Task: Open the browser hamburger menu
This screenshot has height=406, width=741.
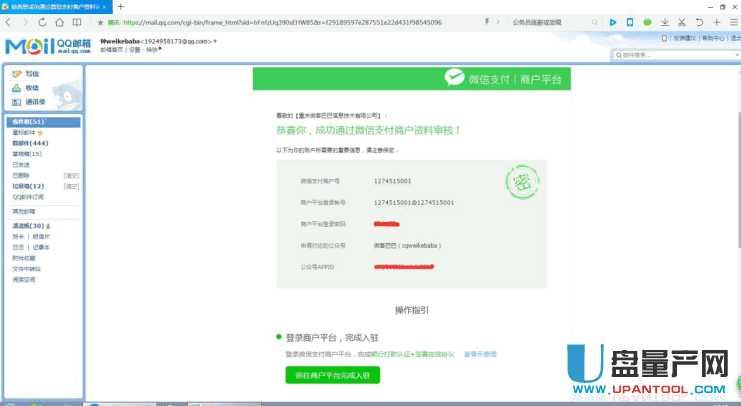Action: click(x=733, y=22)
